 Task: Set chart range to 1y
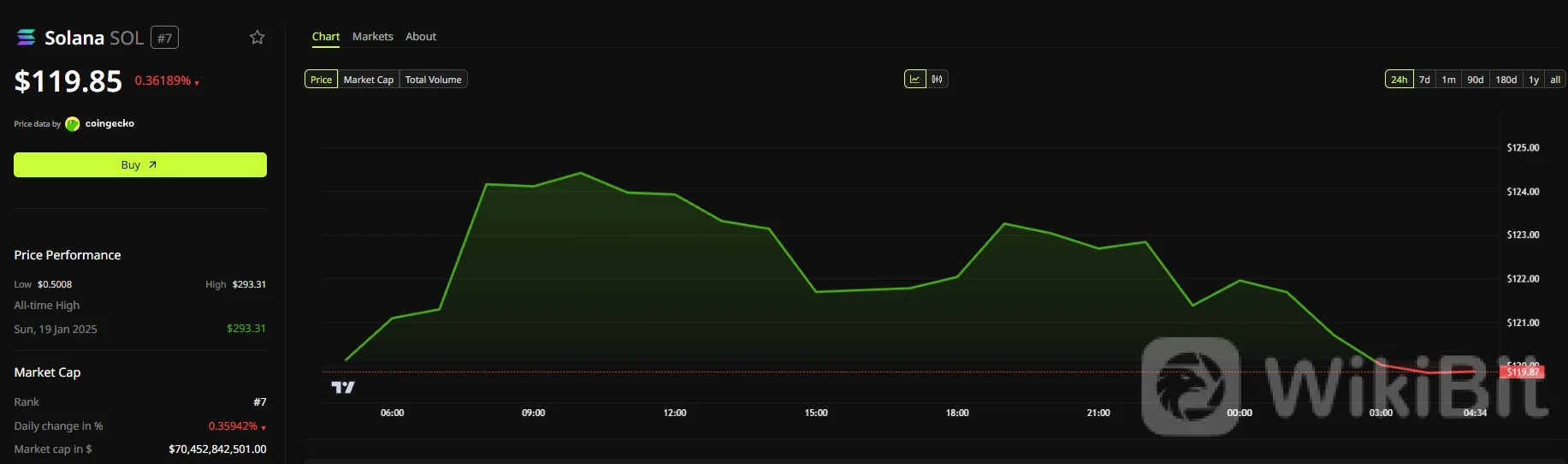[x=1534, y=79]
